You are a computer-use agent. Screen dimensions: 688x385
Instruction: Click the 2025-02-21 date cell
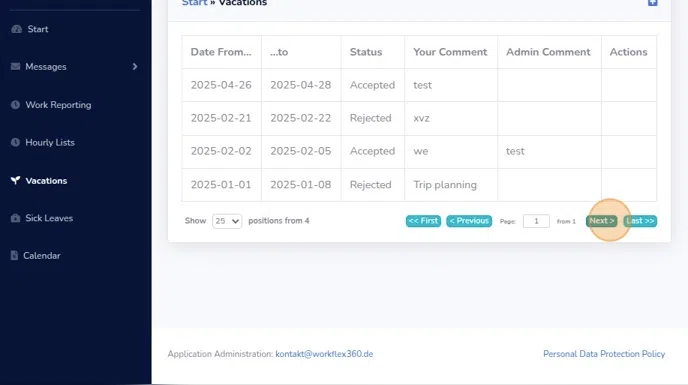221,119
